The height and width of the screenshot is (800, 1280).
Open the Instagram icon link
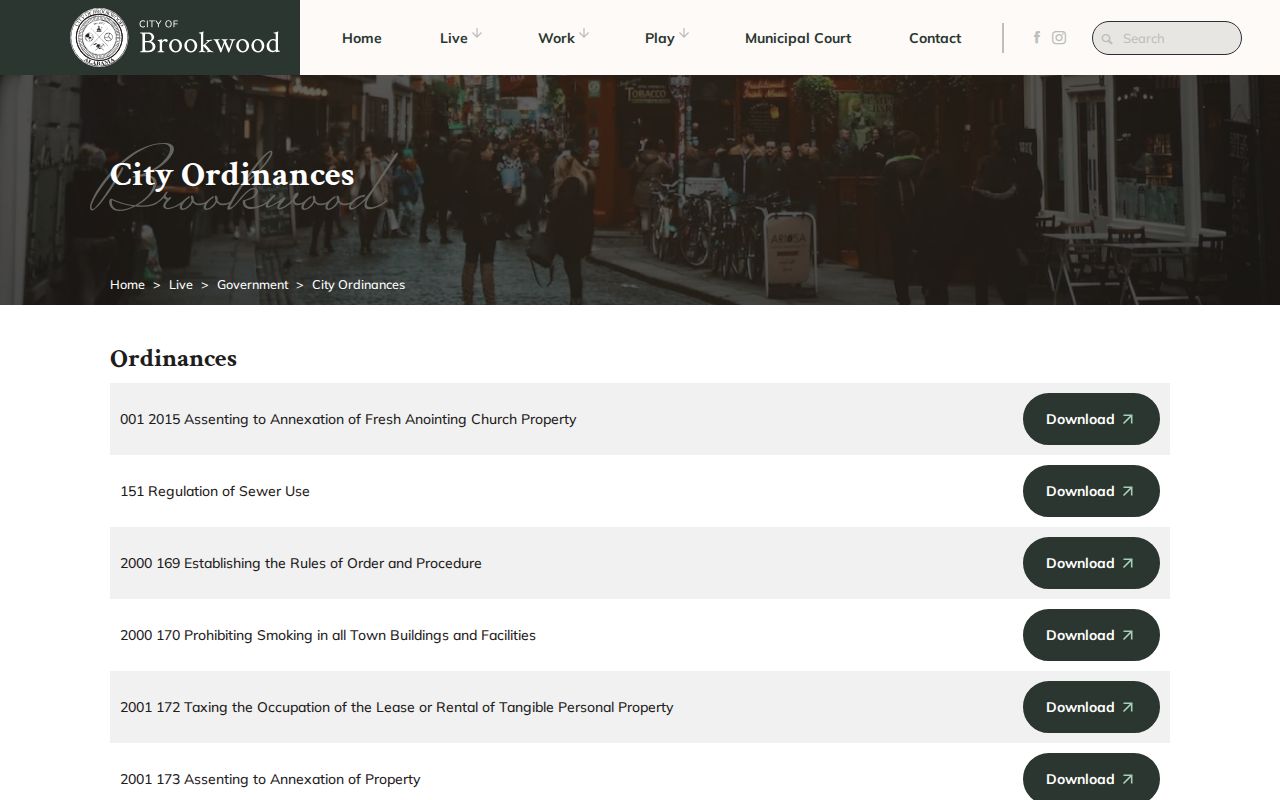coord(1059,38)
